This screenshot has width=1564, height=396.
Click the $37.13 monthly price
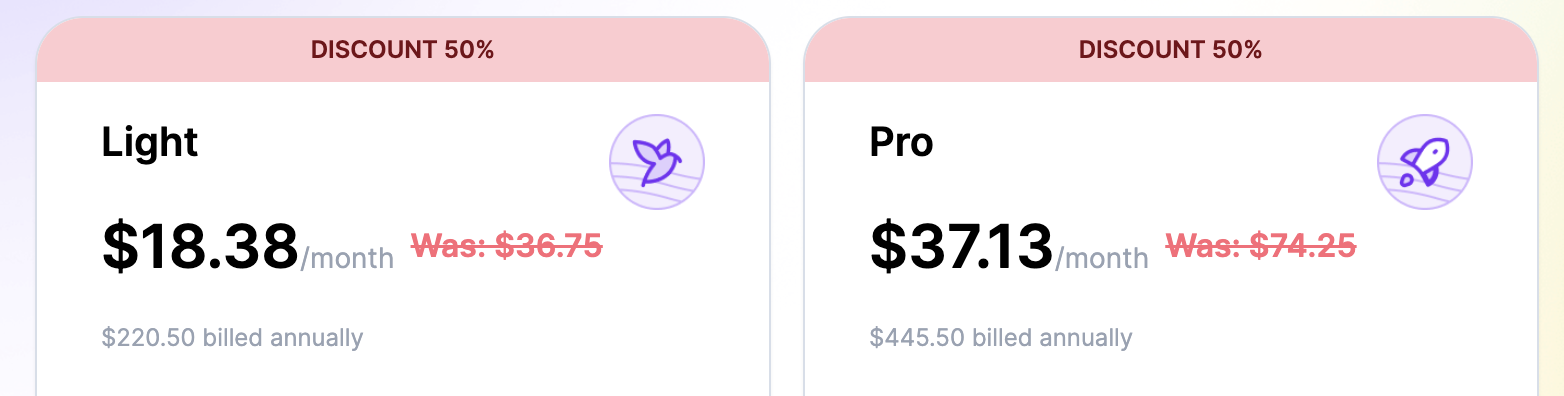point(961,246)
